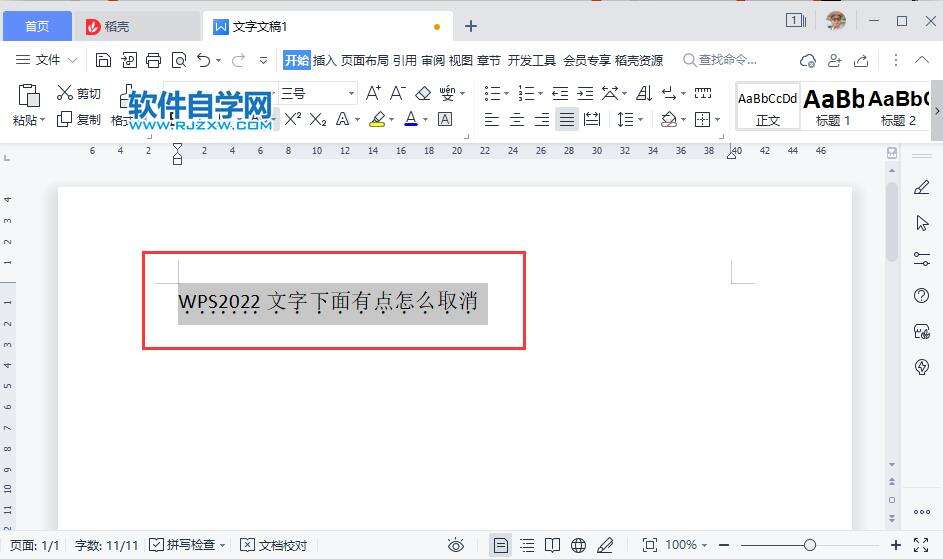Image resolution: width=943 pixels, height=559 pixels.
Task: Click distributed alignment icon
Action: 592,119
